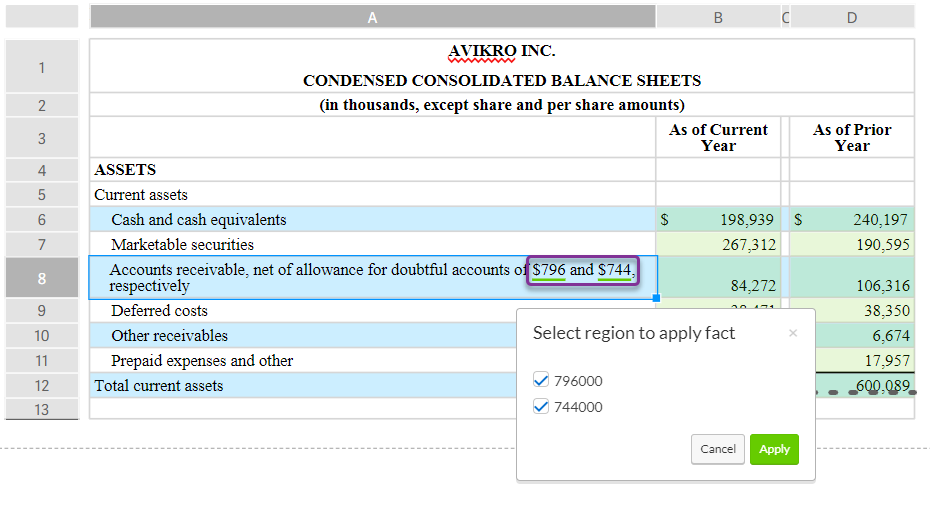The image size is (930, 508).
Task: Select column A header
Action: (x=372, y=17)
